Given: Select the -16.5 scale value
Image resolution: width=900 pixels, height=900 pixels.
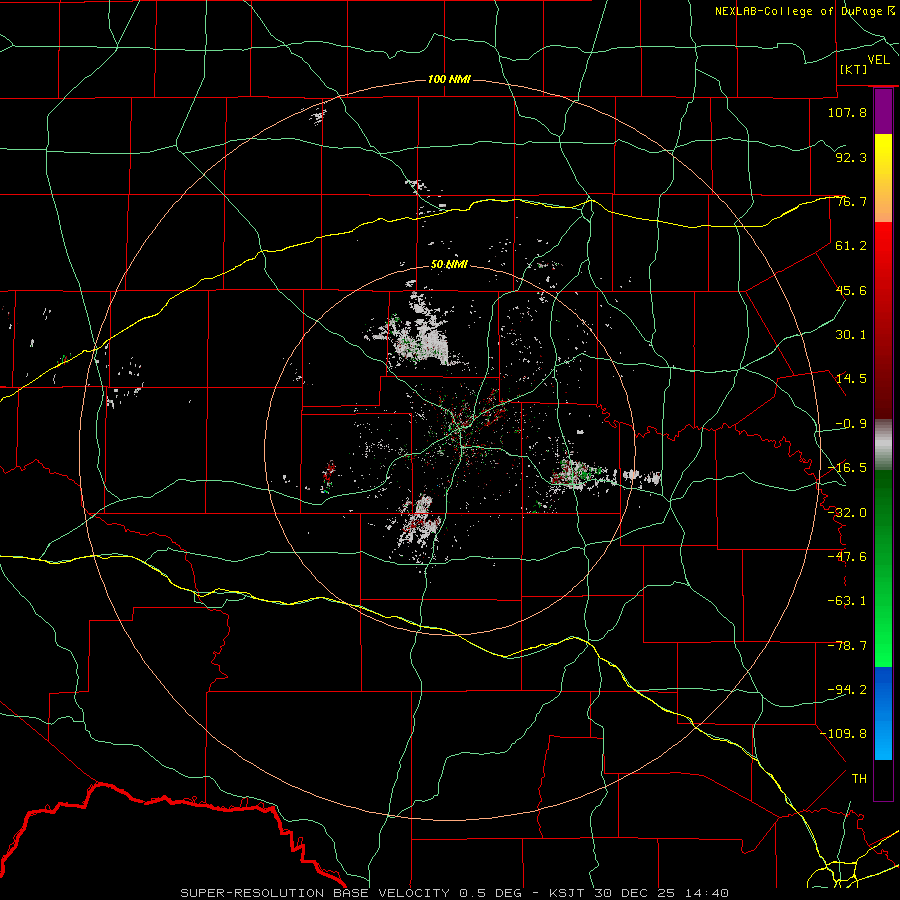Looking at the screenshot, I should 847,468.
